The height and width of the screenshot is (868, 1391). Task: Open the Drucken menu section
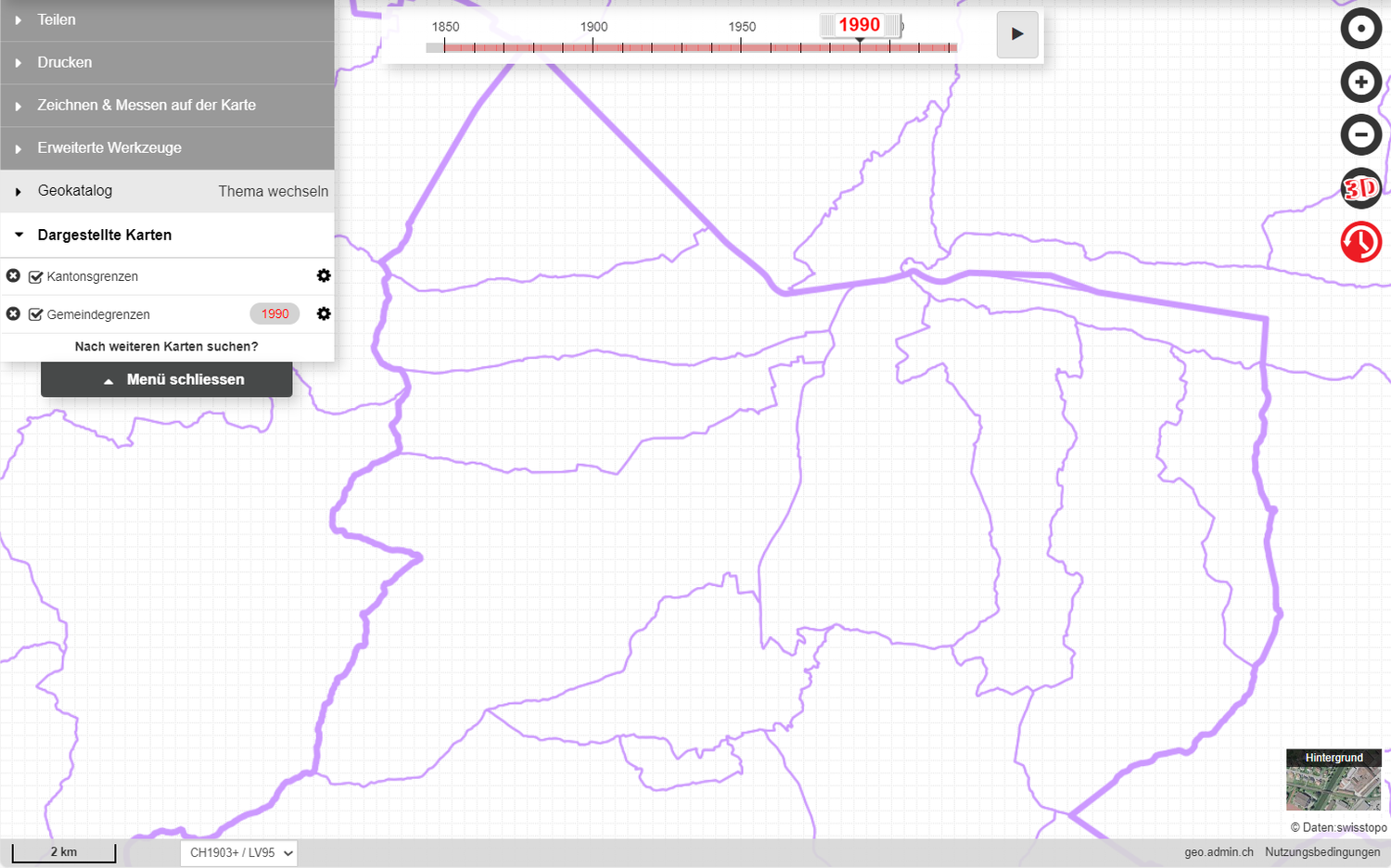coord(65,62)
